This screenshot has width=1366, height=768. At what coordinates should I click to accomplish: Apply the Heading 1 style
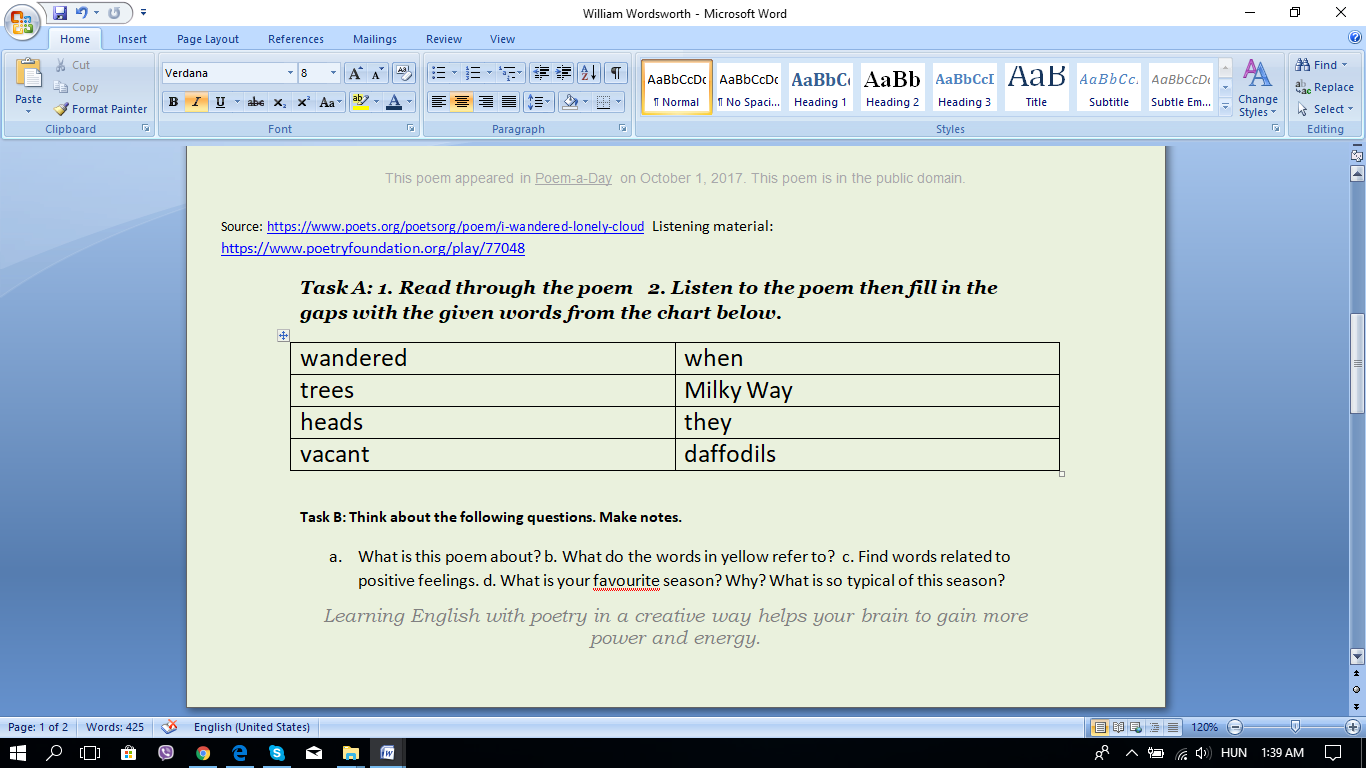pos(820,87)
